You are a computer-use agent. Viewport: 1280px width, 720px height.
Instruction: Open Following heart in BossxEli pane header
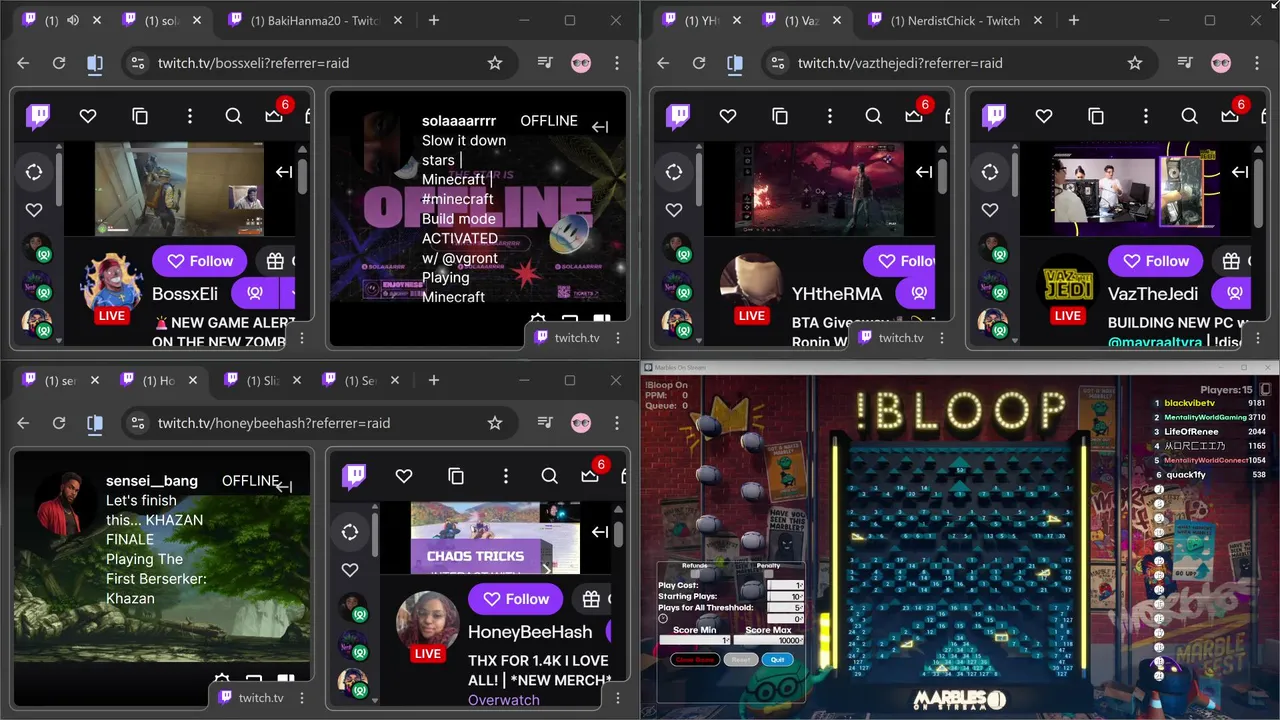pyautogui.click(x=88, y=117)
